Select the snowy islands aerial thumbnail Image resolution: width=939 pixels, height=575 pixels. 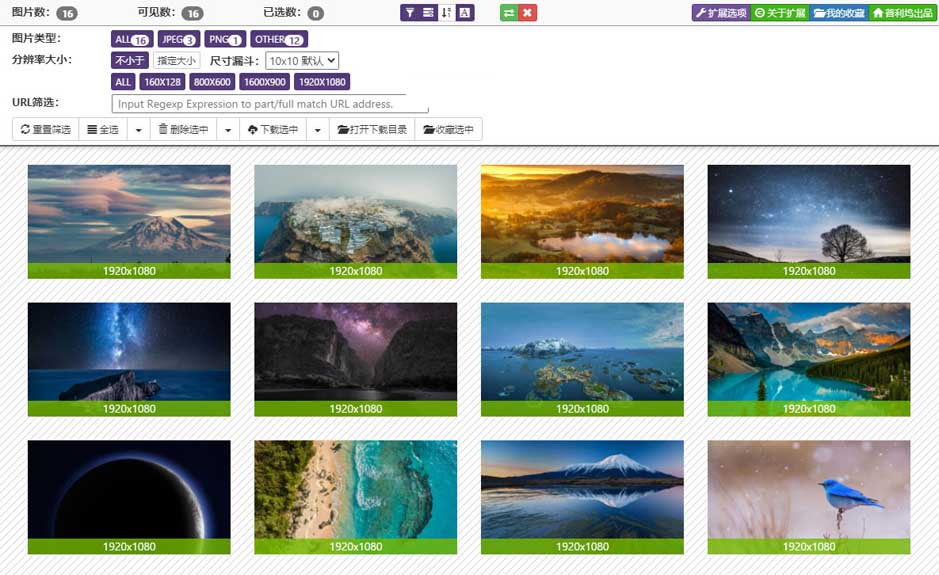(582, 359)
